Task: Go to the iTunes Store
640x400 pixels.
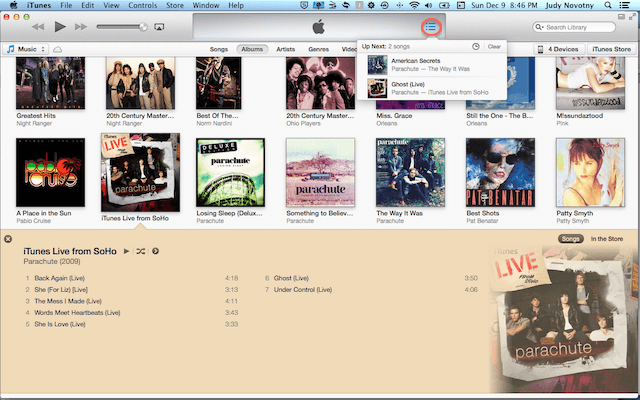Action: pyautogui.click(x=611, y=49)
